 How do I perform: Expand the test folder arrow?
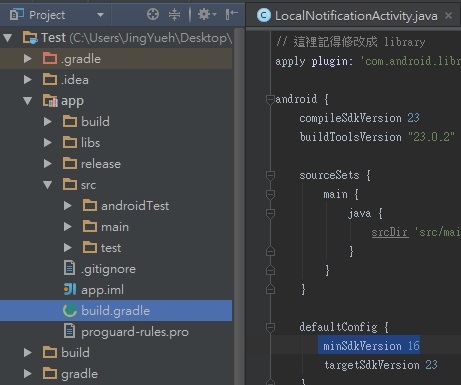[x=68, y=248]
